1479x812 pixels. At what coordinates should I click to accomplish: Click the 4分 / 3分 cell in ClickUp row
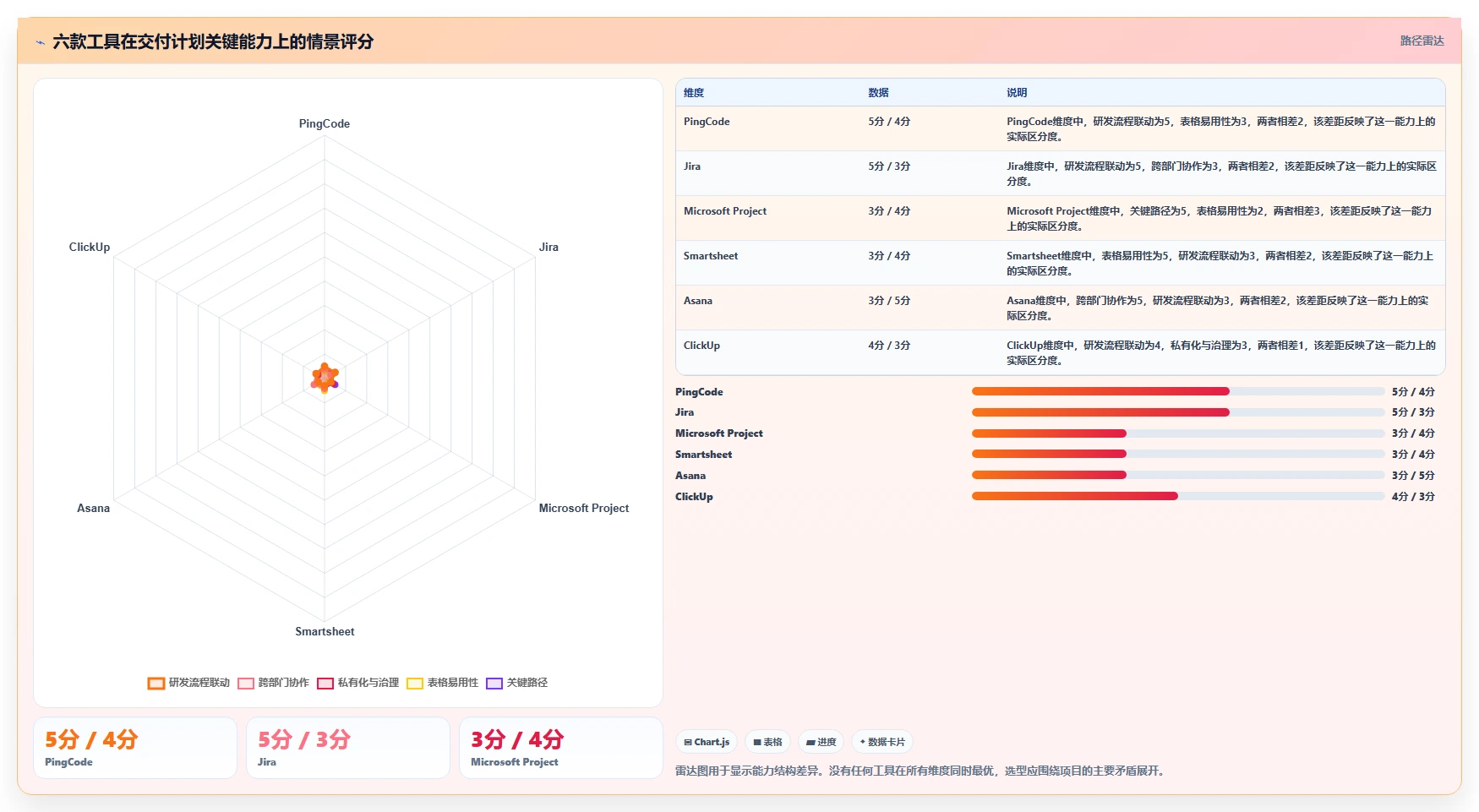(889, 346)
